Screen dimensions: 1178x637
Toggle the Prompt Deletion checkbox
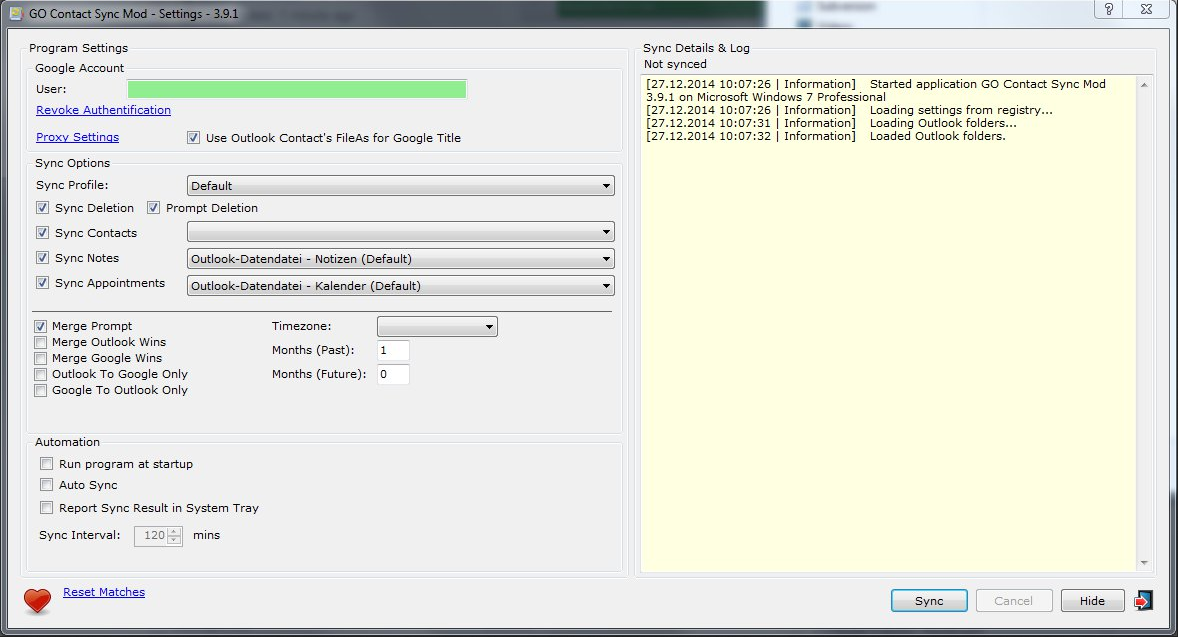click(x=153, y=207)
